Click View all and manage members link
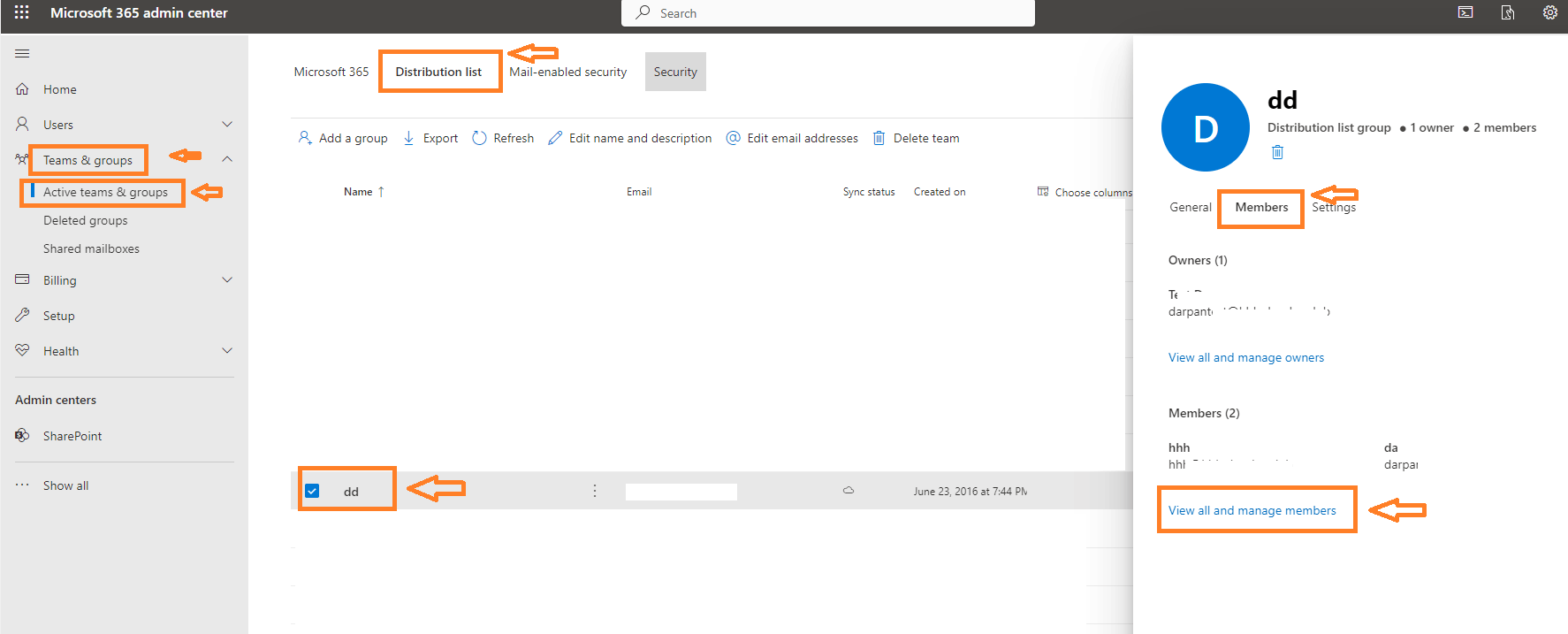The height and width of the screenshot is (634, 1568). [1252, 510]
